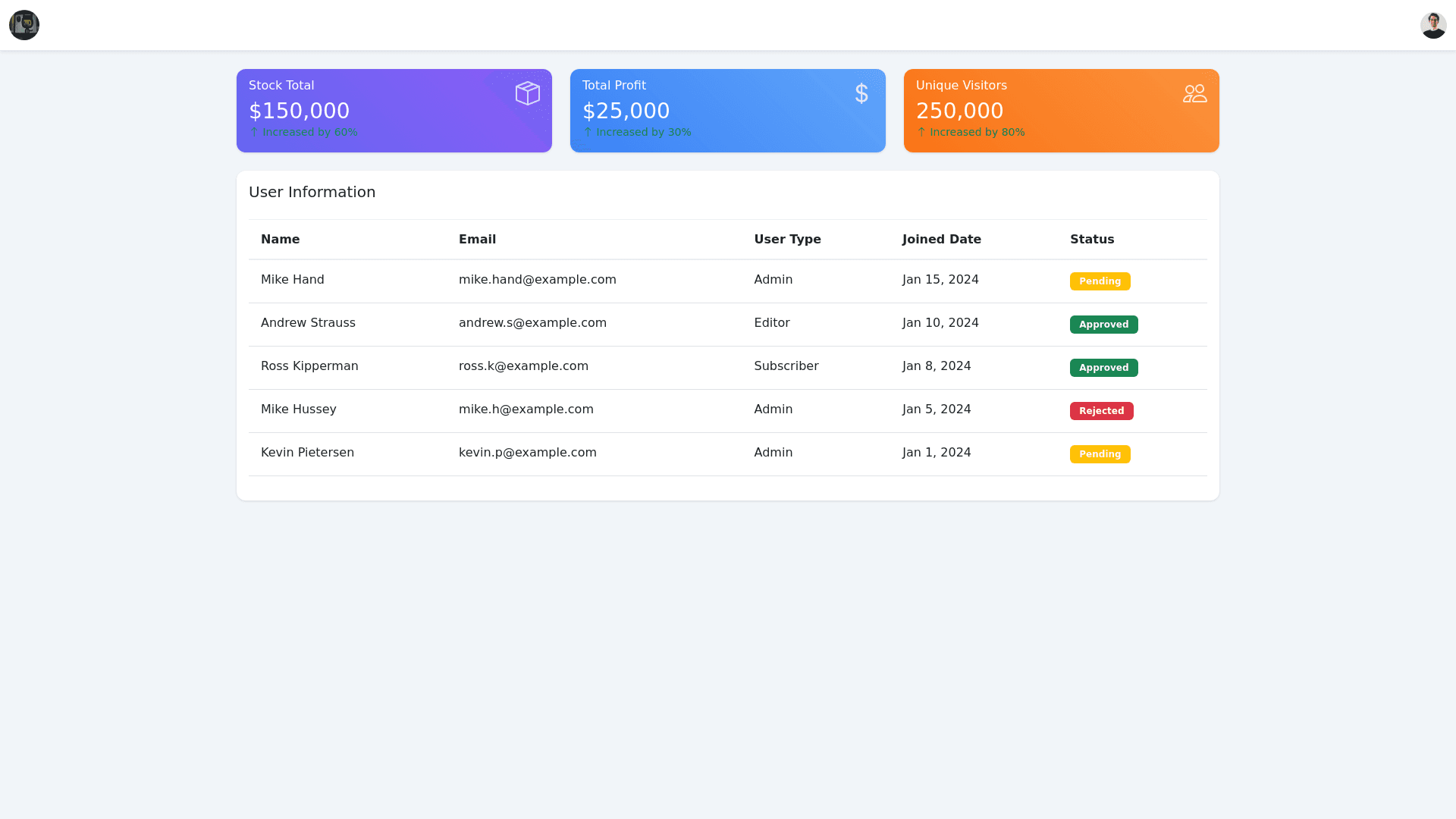Select the Andrew Strauss name cell
The height and width of the screenshot is (819, 1456).
[308, 323]
